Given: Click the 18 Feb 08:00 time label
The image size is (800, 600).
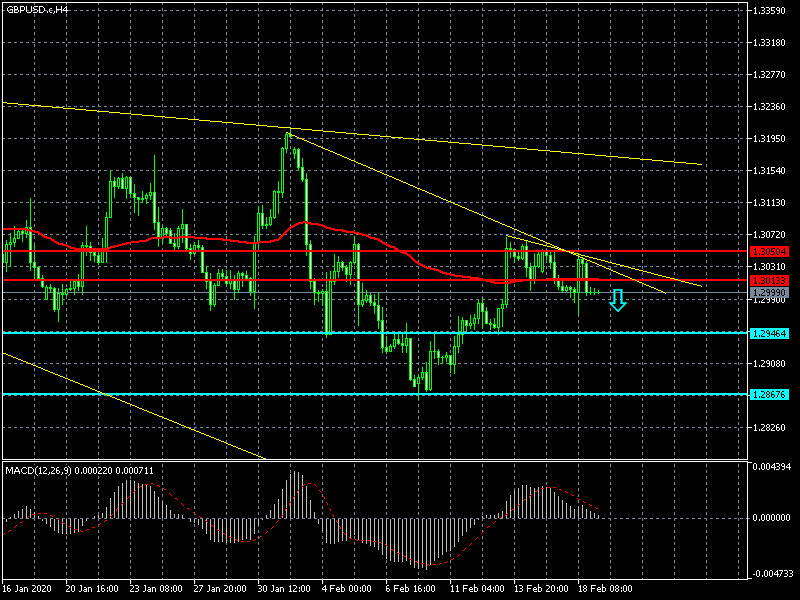Looking at the screenshot, I should [605, 588].
